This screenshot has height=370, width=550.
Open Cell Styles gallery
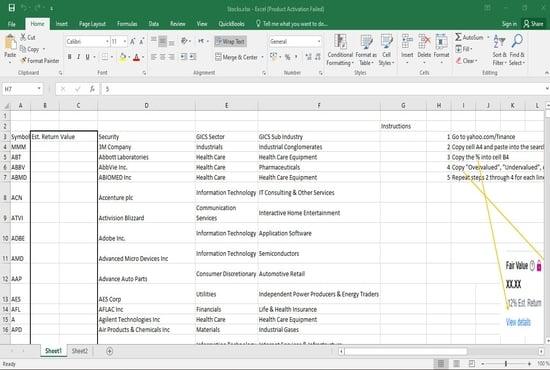(x=387, y=50)
